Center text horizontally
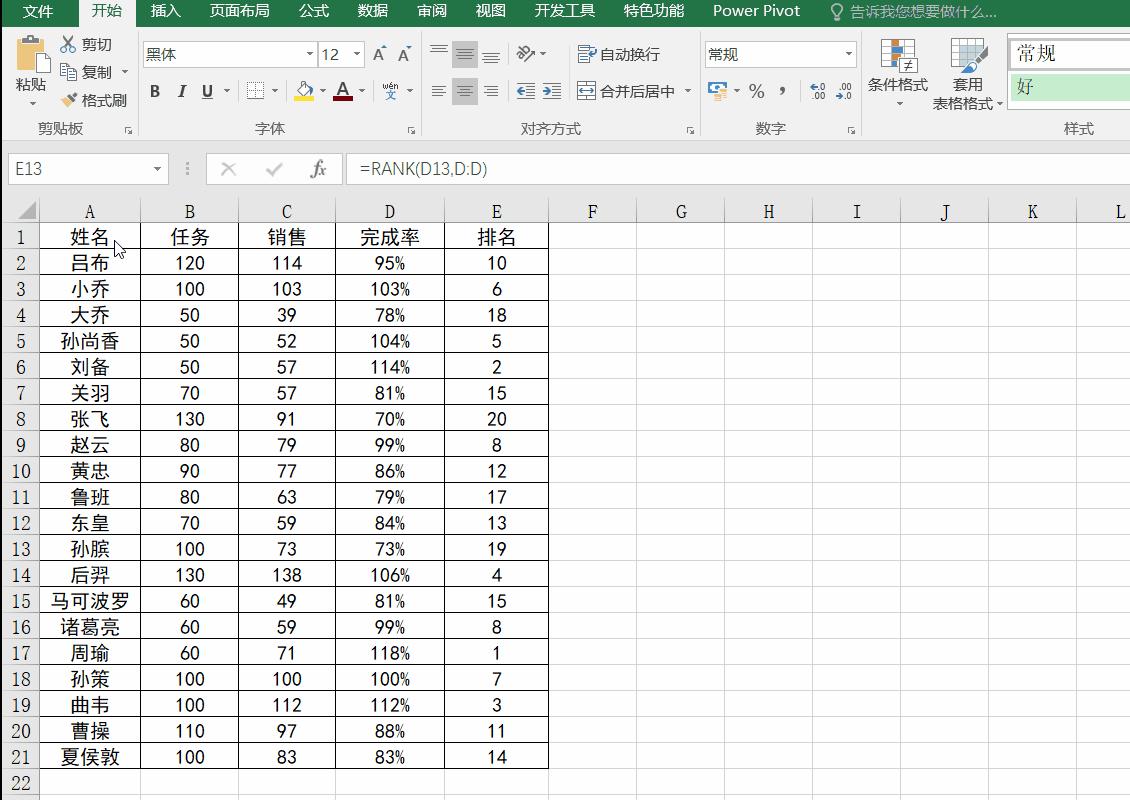1130x800 pixels. tap(465, 92)
